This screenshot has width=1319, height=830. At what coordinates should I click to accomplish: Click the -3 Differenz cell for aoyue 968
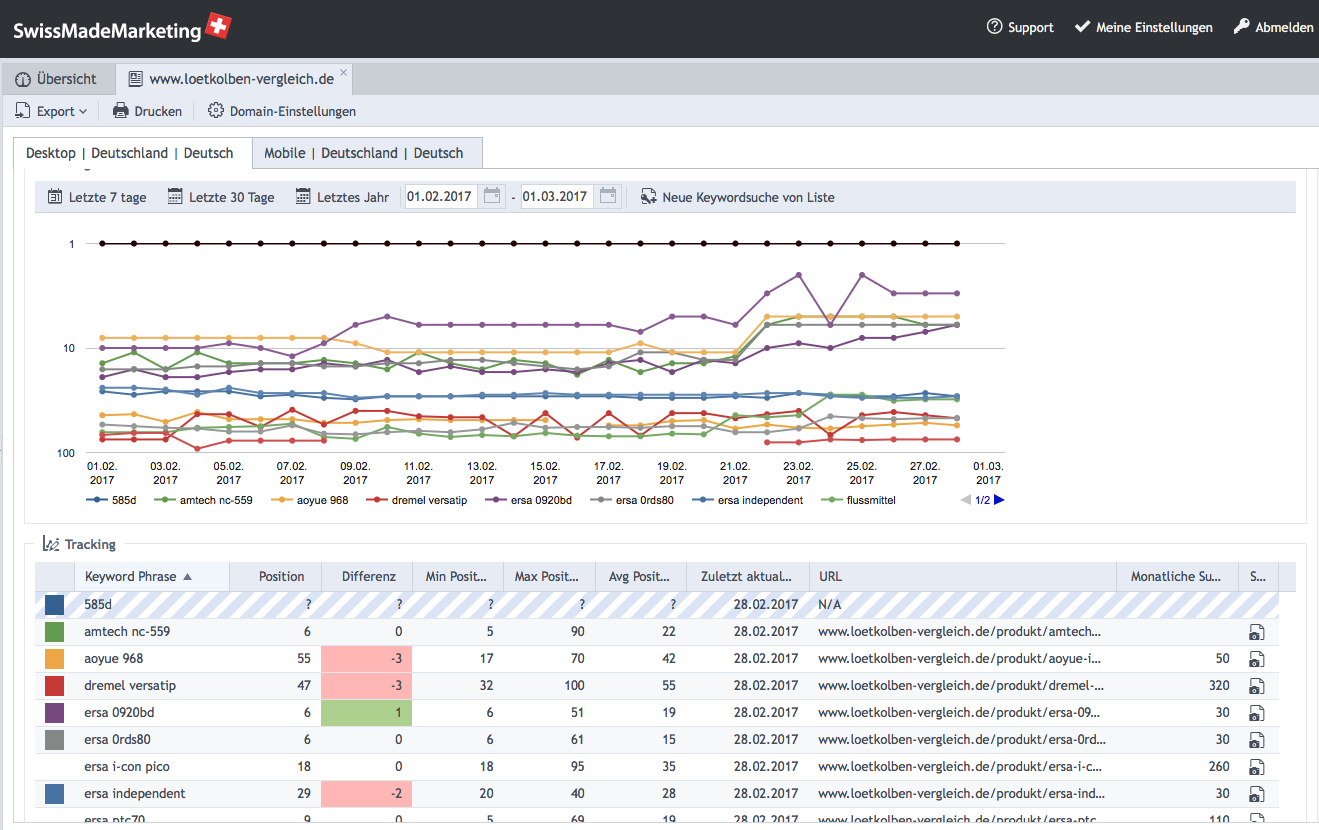point(366,659)
